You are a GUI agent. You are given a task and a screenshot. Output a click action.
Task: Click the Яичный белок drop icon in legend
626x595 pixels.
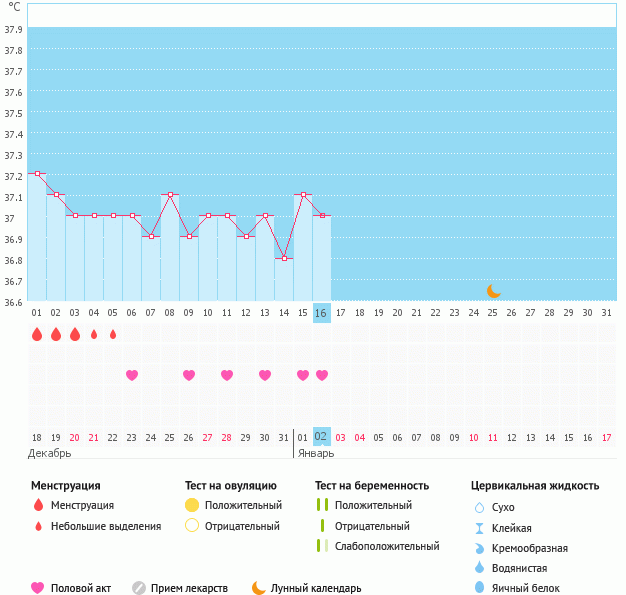479,588
